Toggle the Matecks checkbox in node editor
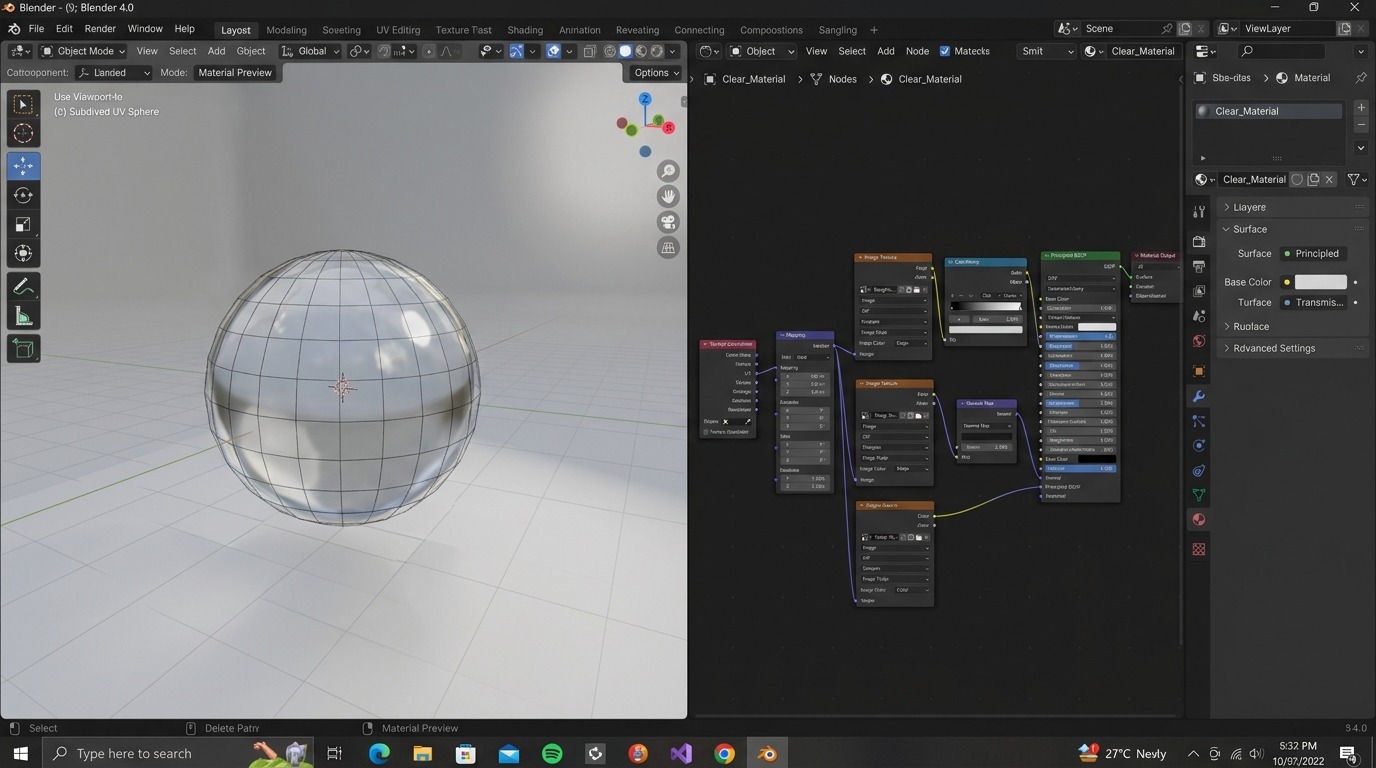The image size is (1376, 768). click(944, 51)
